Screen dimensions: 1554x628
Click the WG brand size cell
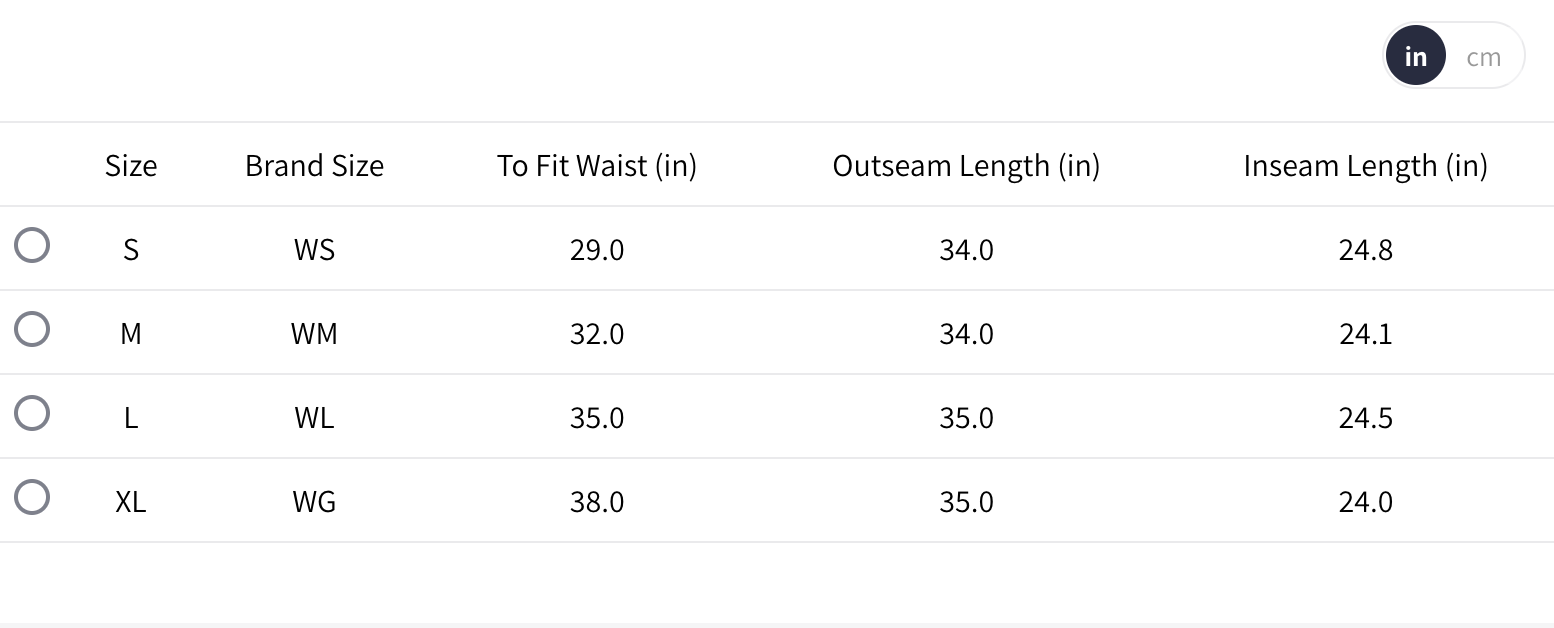(x=314, y=501)
